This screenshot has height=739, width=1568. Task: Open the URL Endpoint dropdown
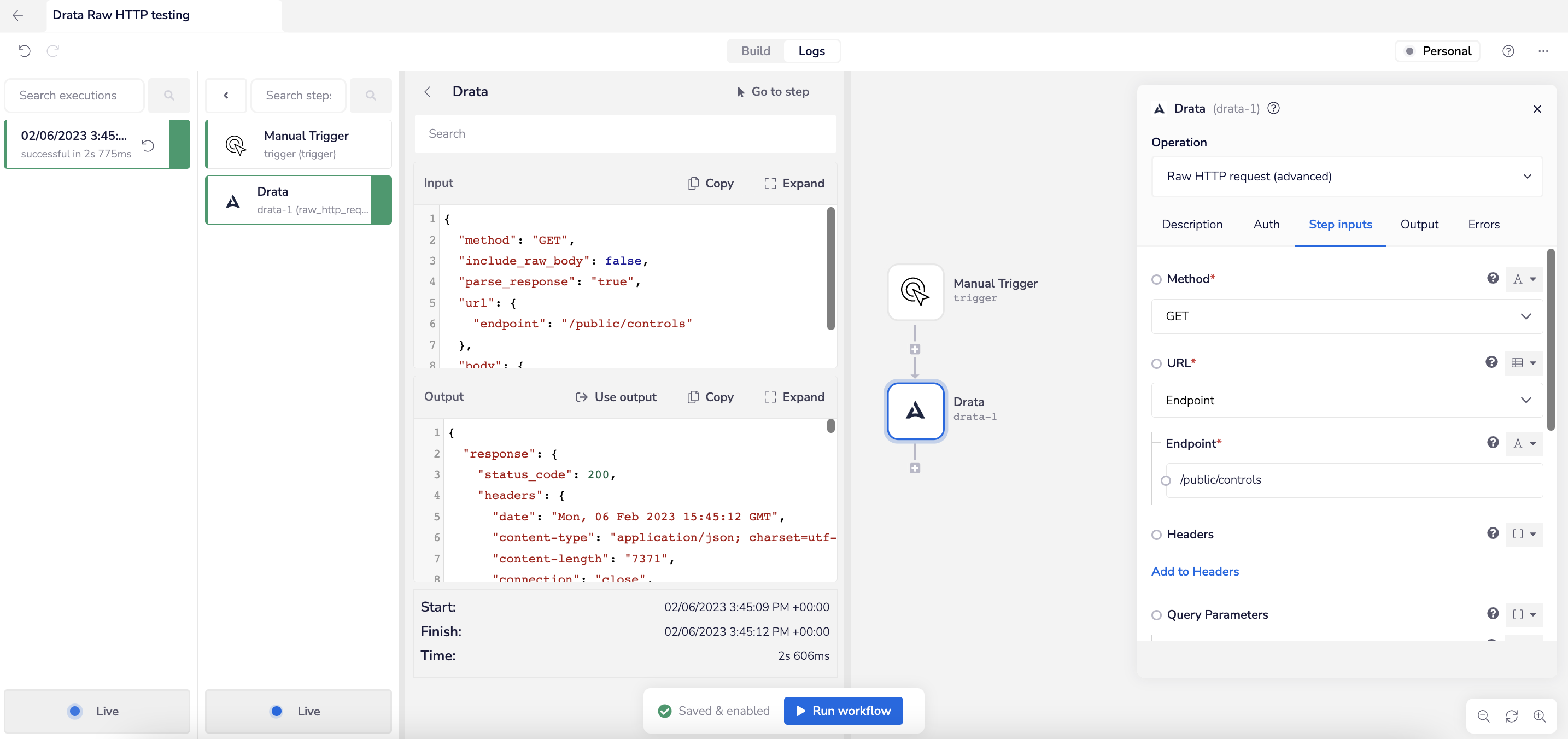[x=1347, y=401]
